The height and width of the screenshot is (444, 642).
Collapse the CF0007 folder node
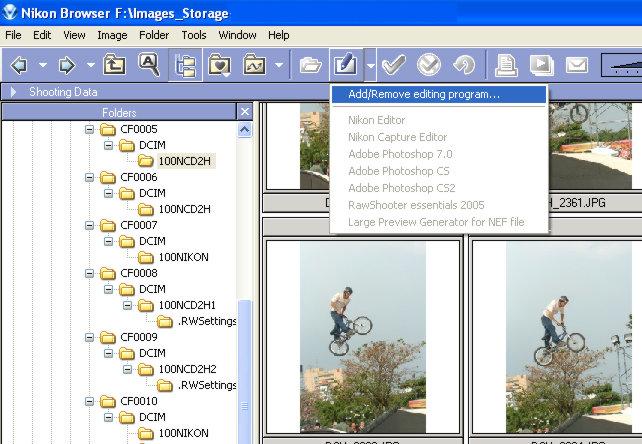tap(89, 225)
